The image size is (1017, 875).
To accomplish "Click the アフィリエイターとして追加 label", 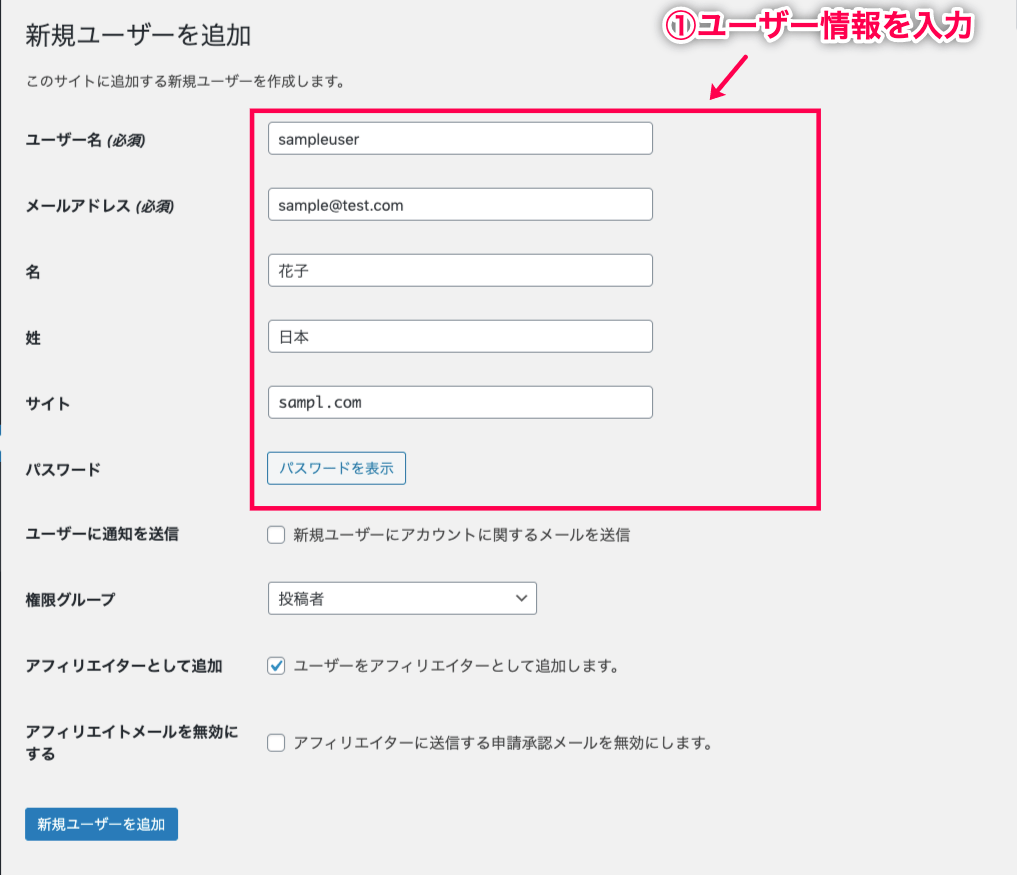I will pyautogui.click(x=124, y=666).
